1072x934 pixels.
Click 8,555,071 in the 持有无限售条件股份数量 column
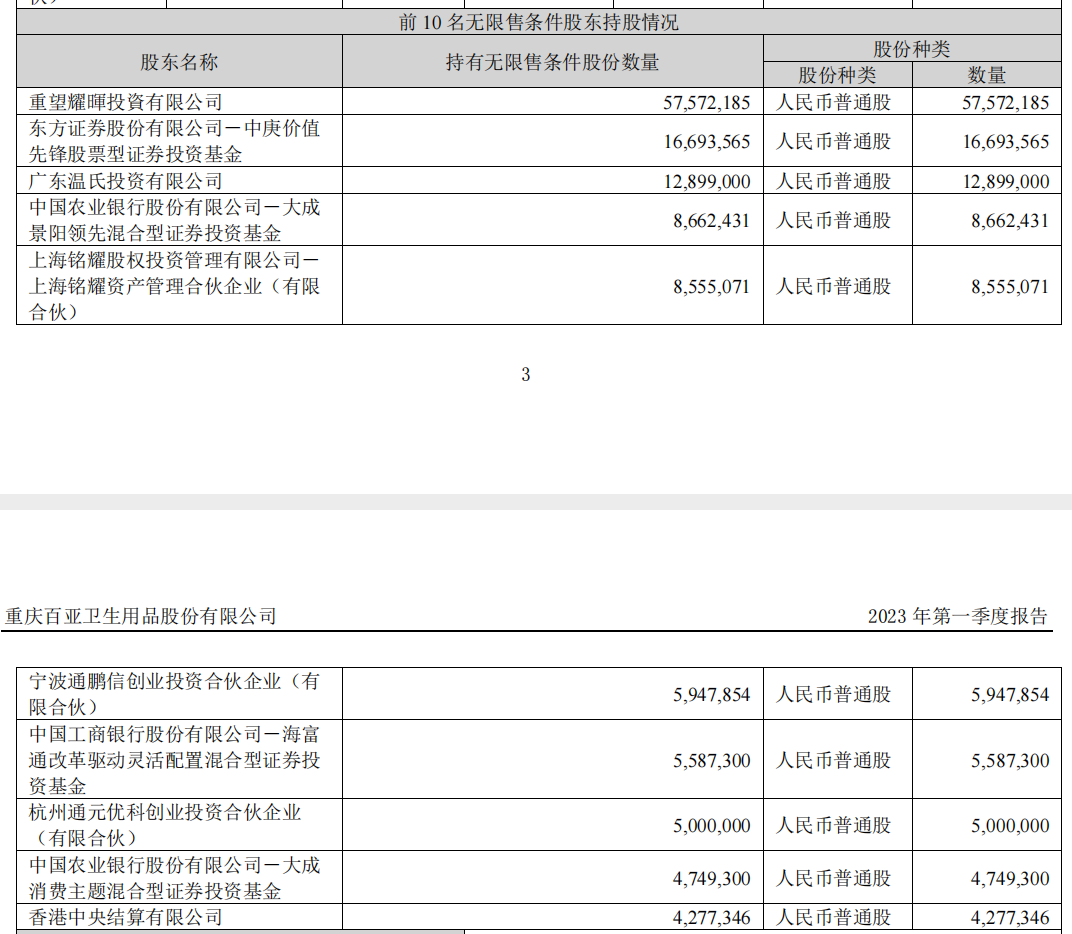pos(711,286)
